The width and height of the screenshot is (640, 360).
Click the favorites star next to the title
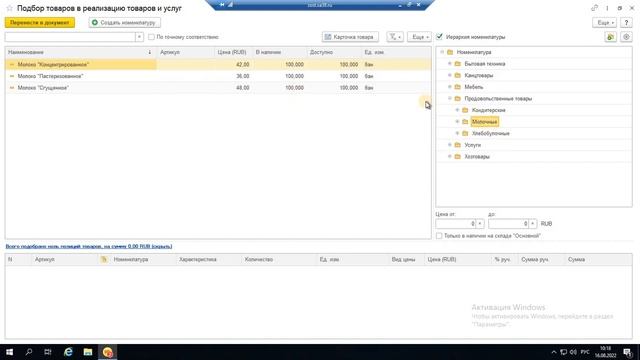point(9,8)
